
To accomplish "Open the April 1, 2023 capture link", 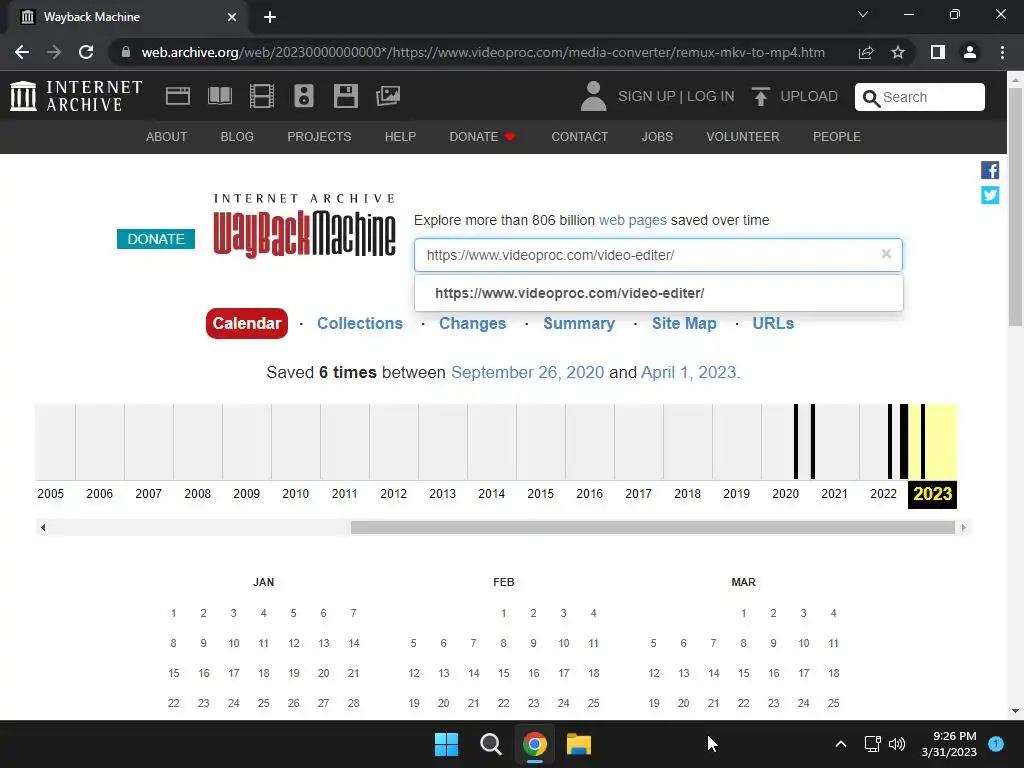I will (688, 372).
